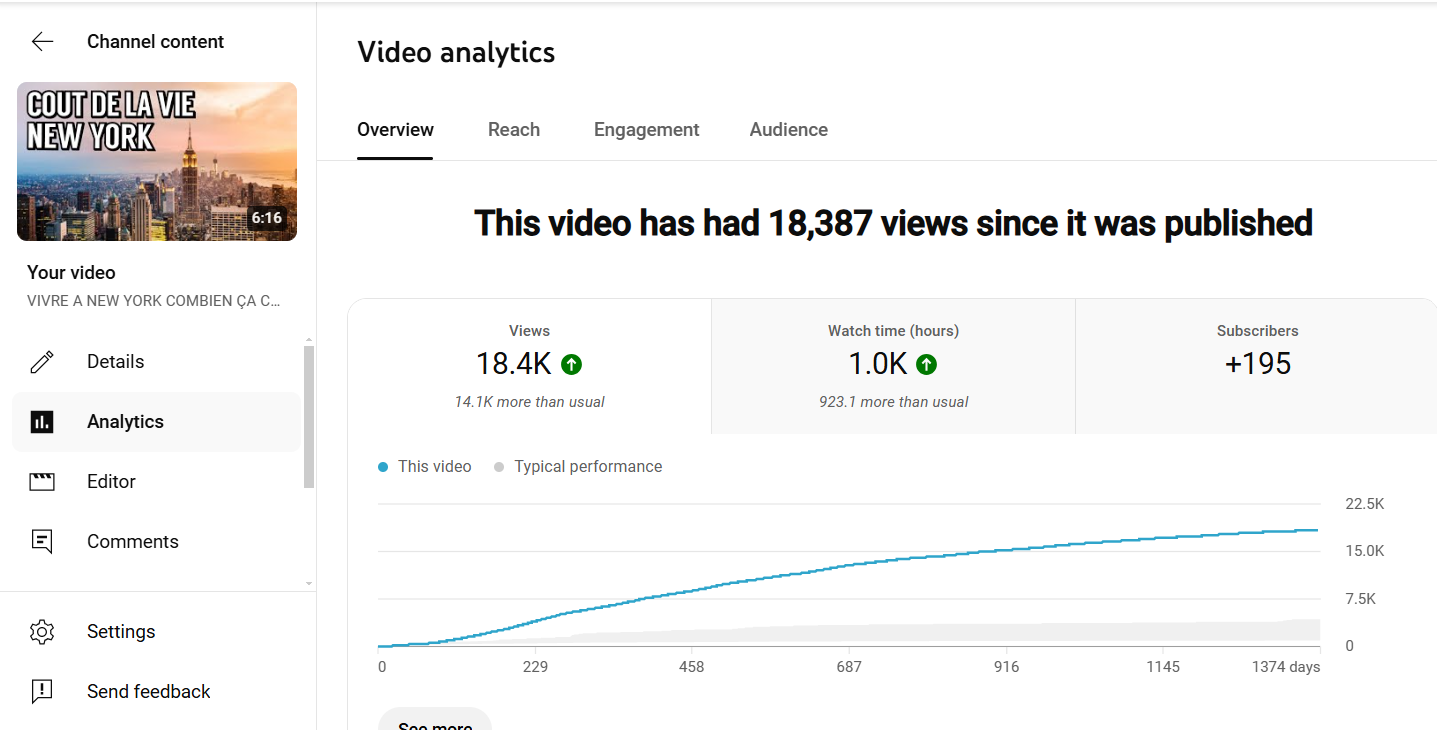
Task: Click the green arrow beside Watch time
Action: pyautogui.click(x=927, y=365)
